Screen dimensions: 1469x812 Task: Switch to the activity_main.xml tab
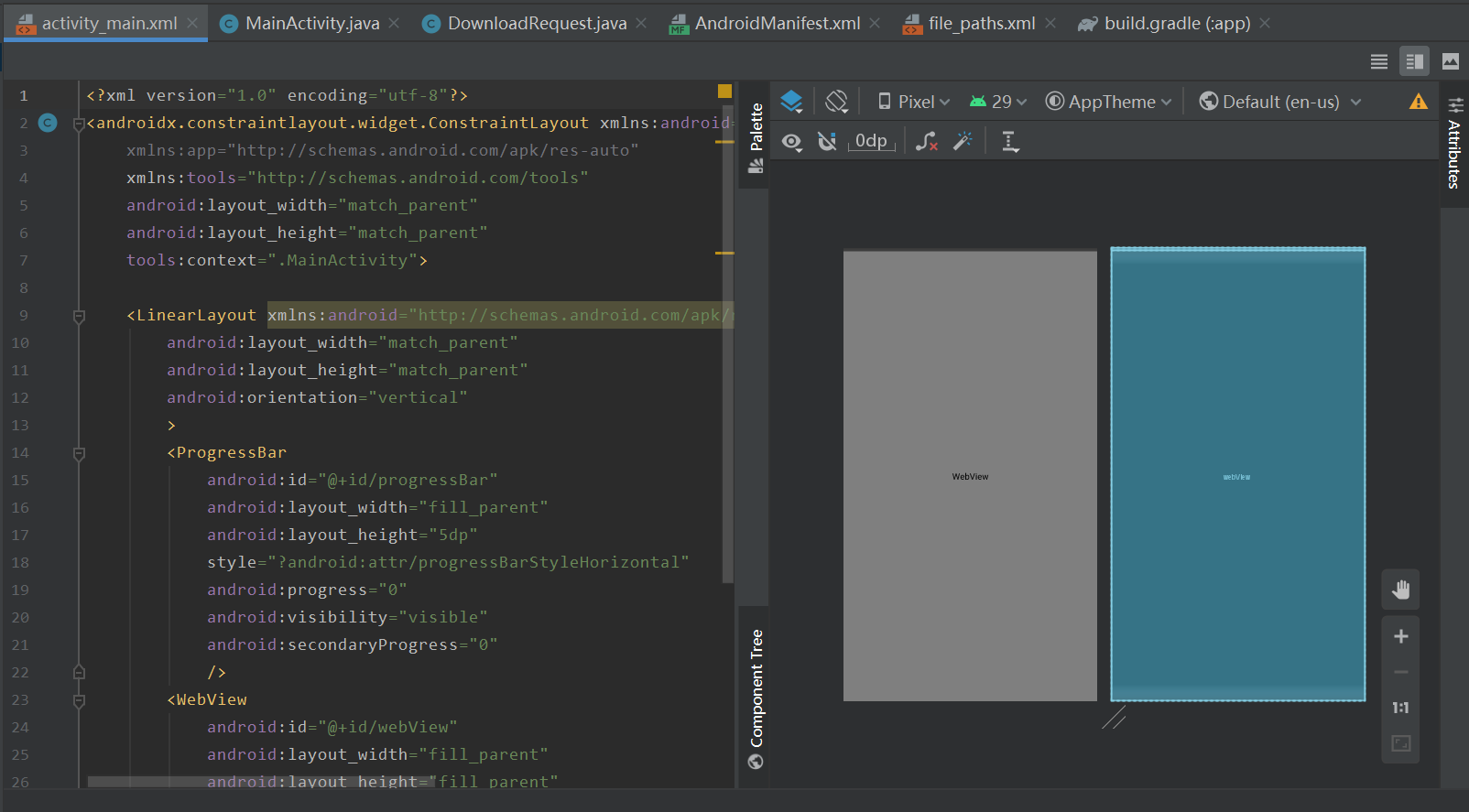click(108, 23)
